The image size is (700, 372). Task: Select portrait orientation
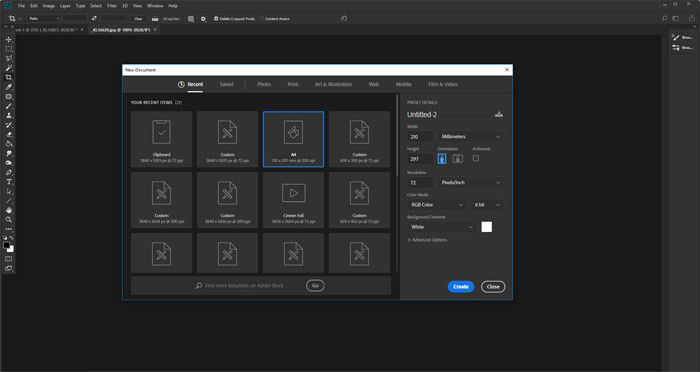(442, 159)
